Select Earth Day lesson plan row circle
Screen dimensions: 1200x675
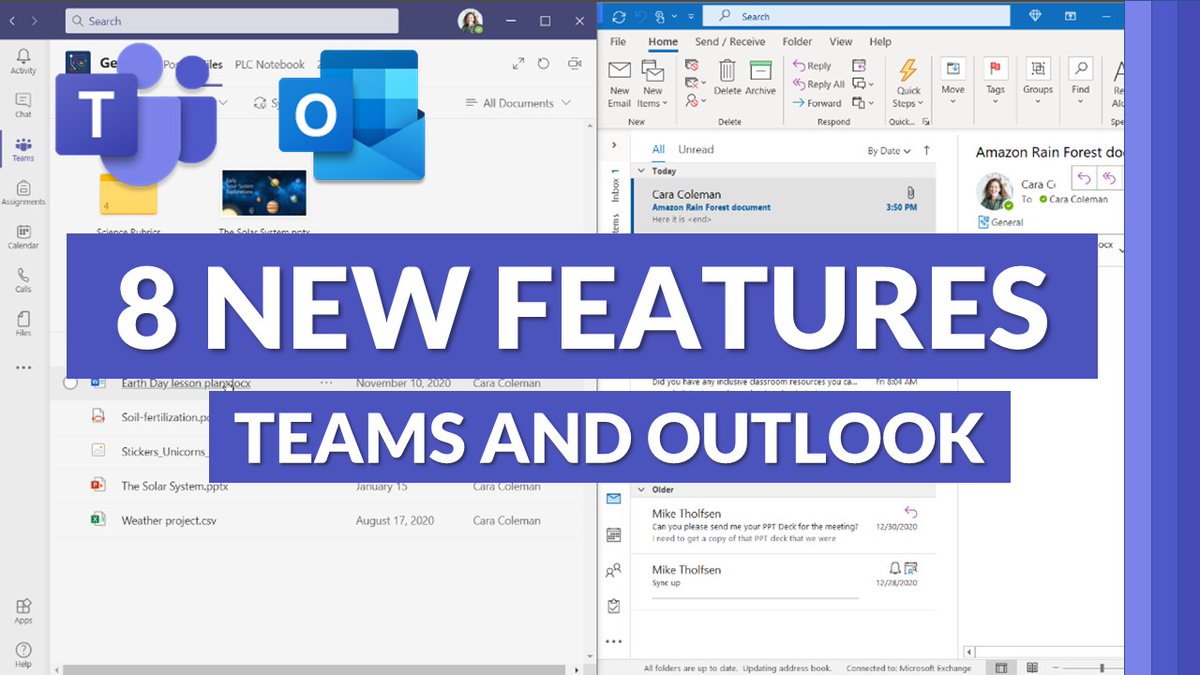[70, 382]
